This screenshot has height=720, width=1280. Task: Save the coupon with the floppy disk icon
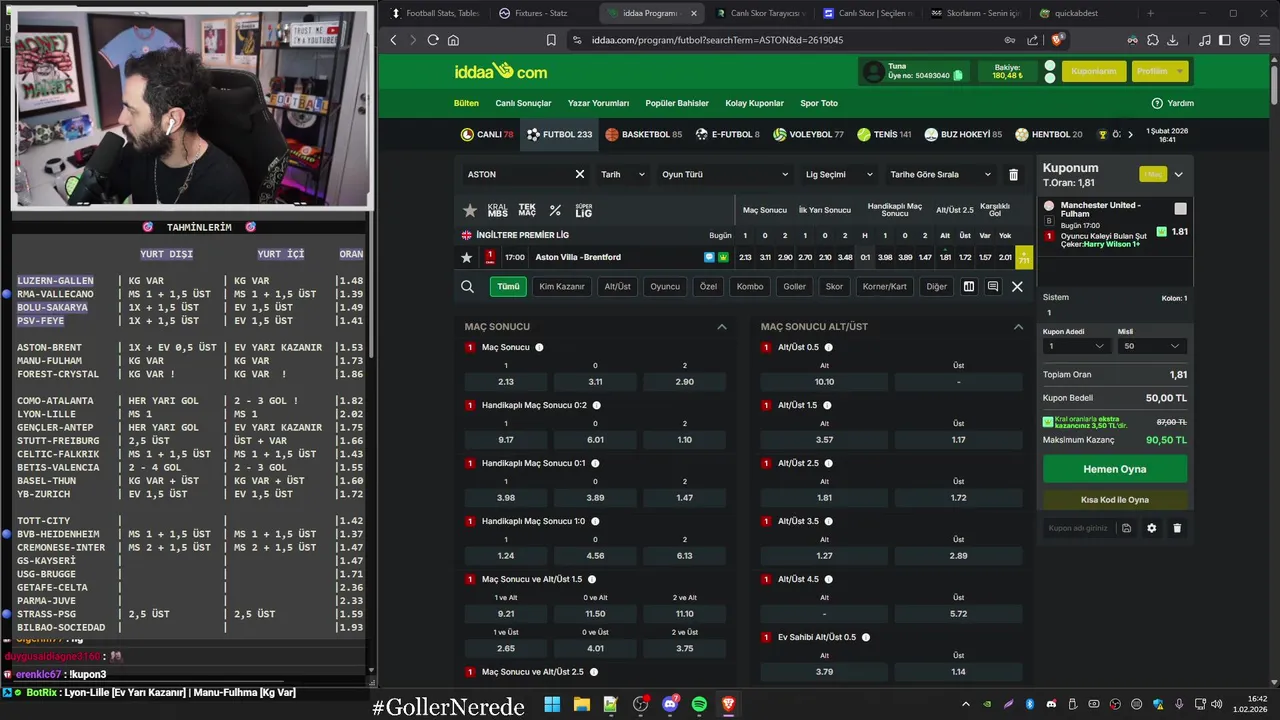tap(1126, 528)
